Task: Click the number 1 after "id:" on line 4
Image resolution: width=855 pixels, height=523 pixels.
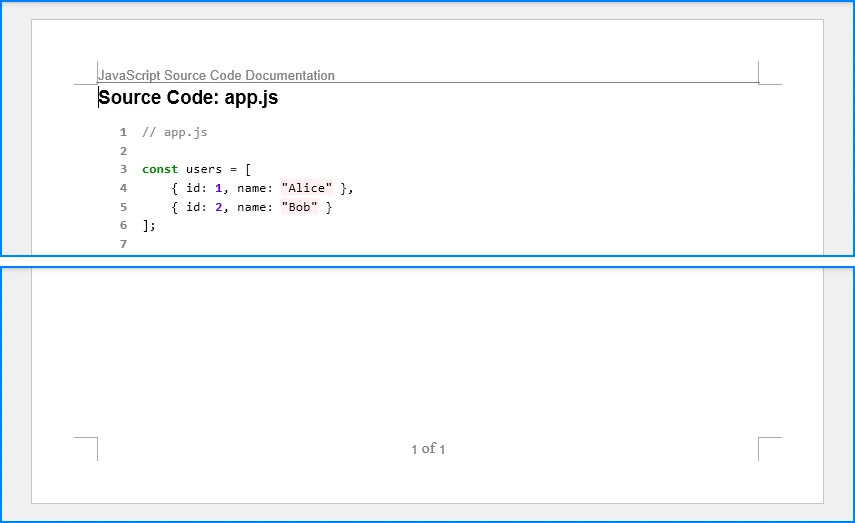Action: pyautogui.click(x=219, y=188)
